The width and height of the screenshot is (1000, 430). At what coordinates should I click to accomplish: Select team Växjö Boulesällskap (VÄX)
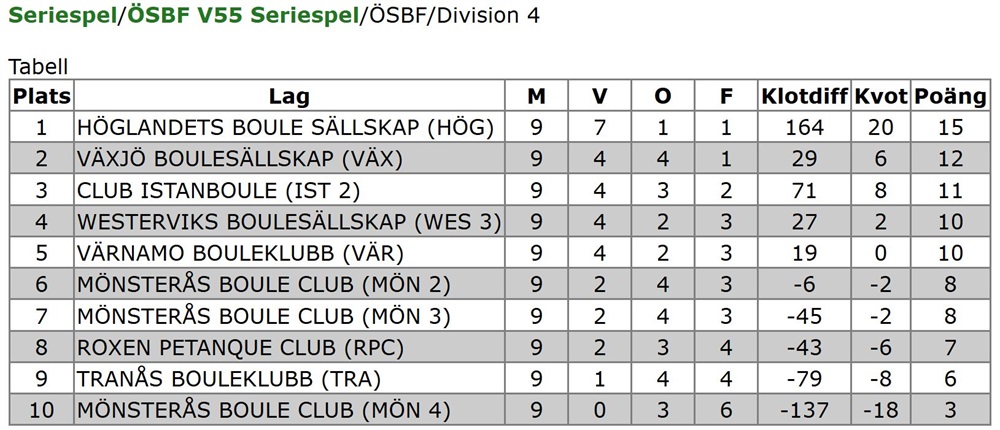[230, 159]
